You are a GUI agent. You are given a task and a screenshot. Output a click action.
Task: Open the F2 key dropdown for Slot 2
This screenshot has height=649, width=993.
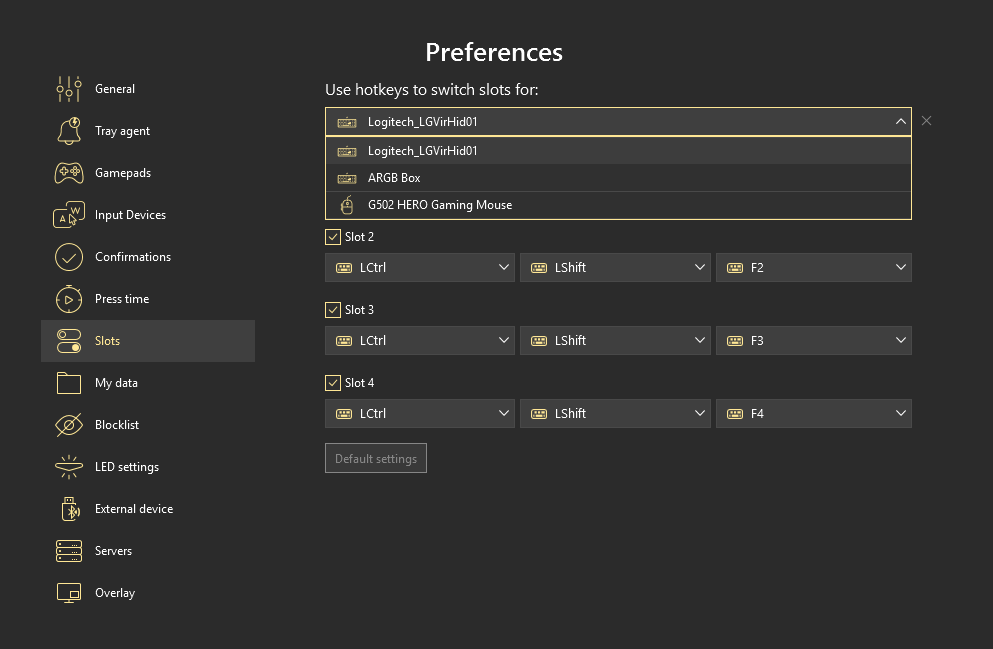pos(813,268)
